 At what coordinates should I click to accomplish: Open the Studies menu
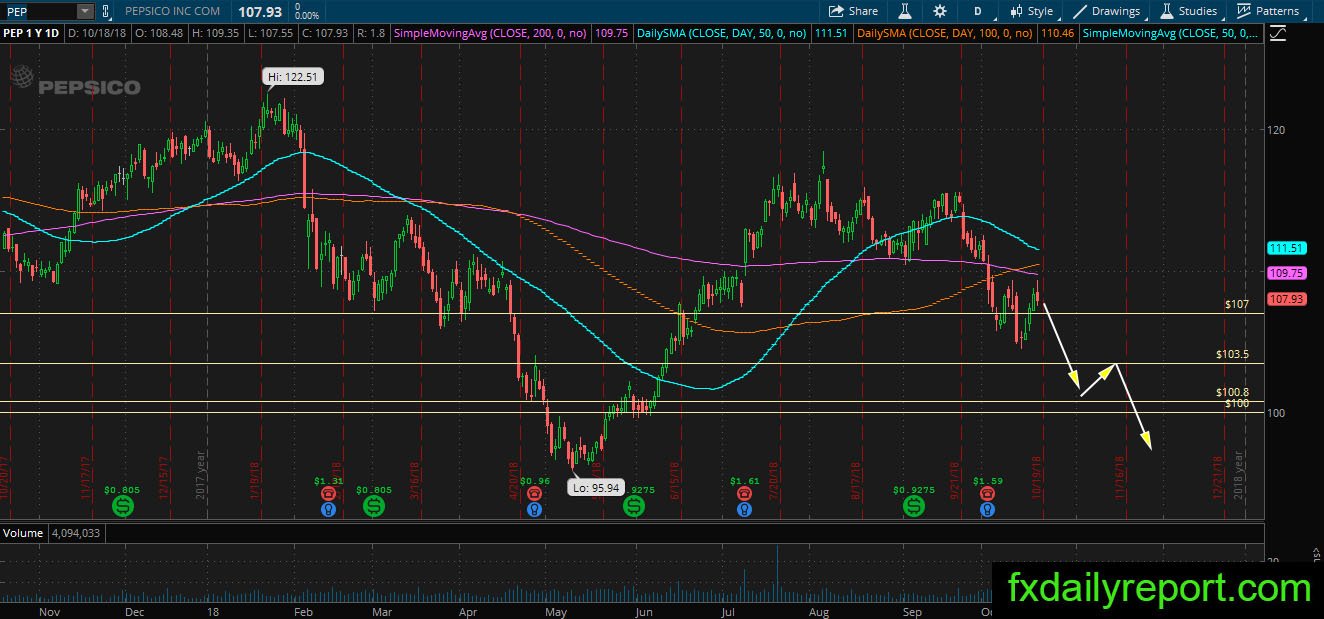1189,11
